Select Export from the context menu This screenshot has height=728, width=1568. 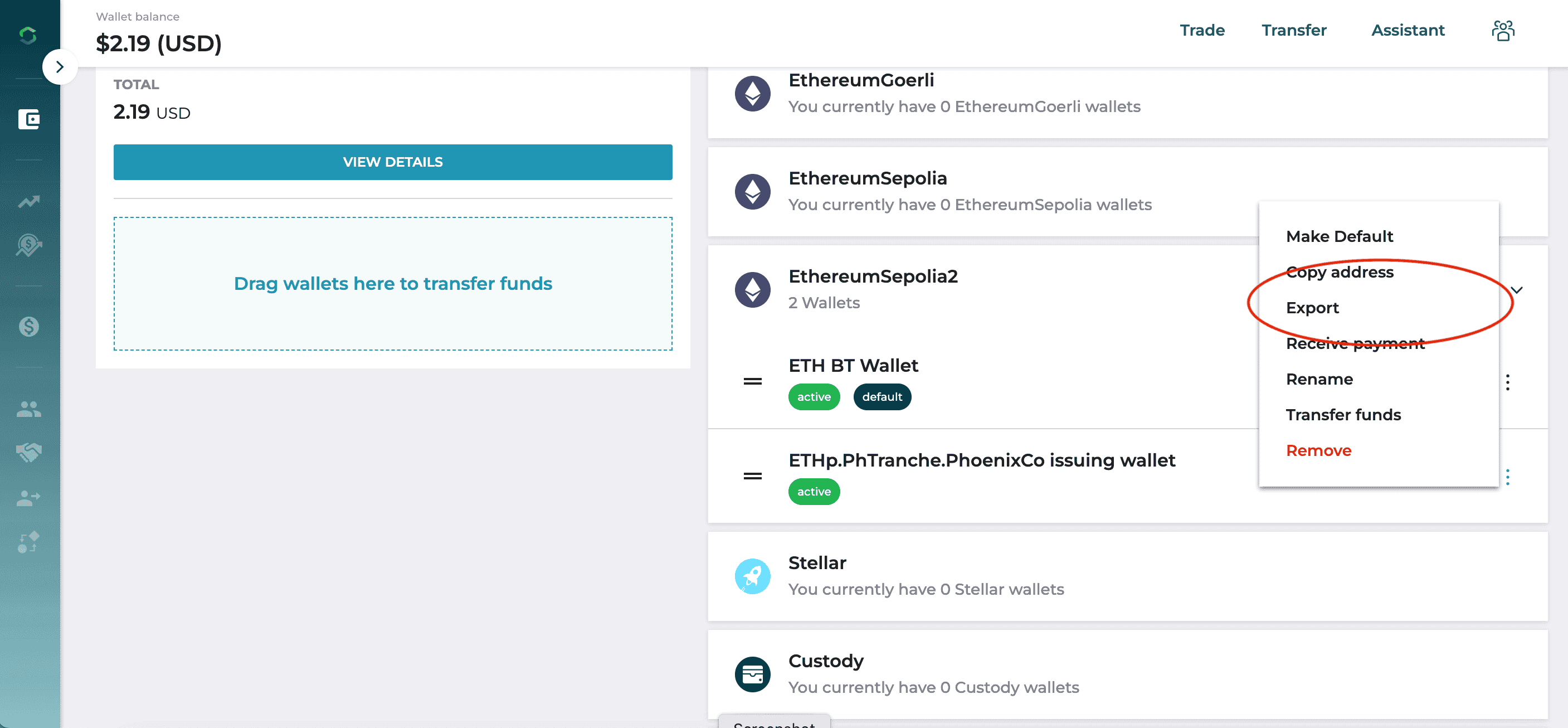1312,308
